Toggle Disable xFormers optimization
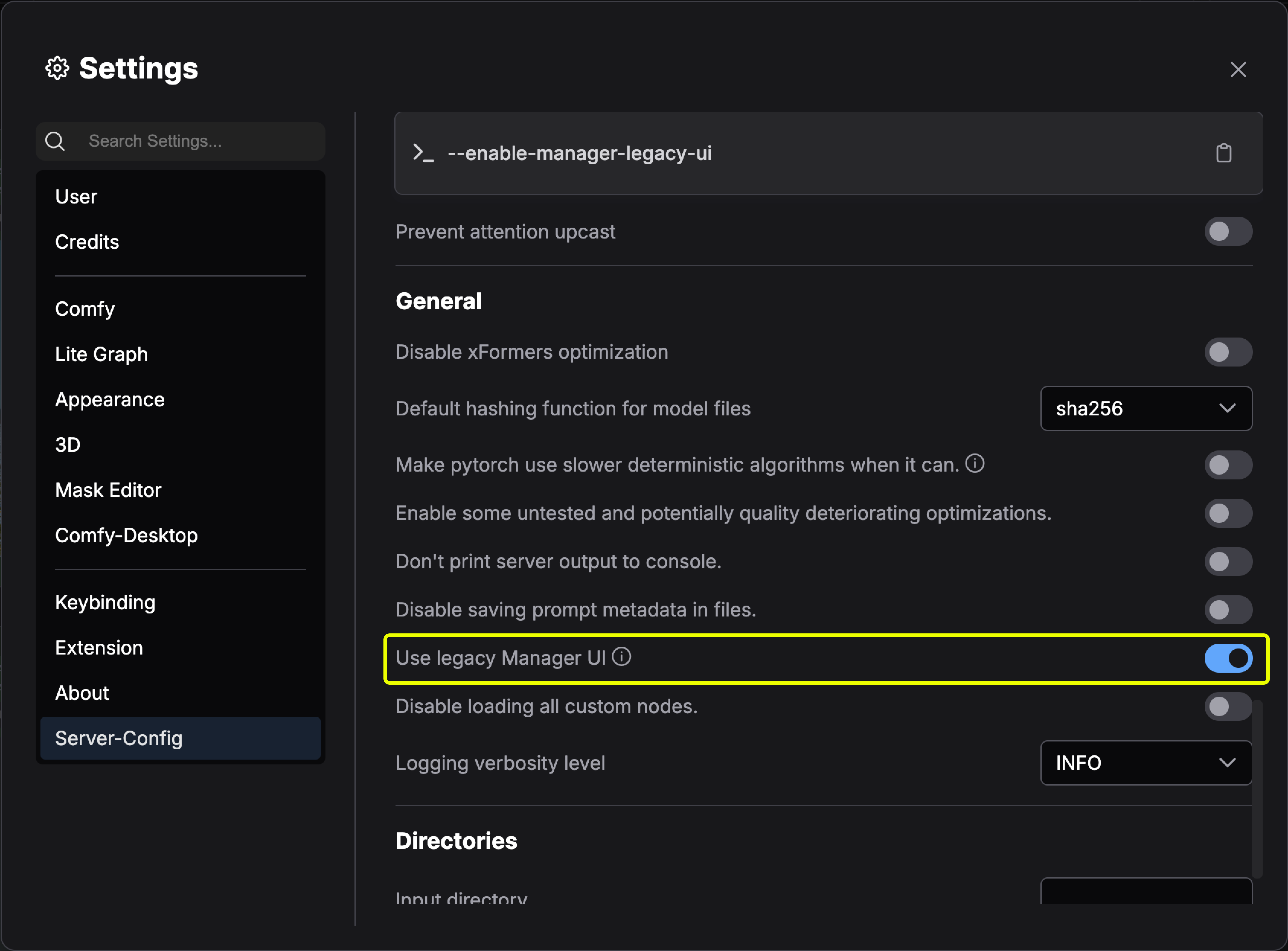The image size is (1288, 951). pyautogui.click(x=1228, y=352)
